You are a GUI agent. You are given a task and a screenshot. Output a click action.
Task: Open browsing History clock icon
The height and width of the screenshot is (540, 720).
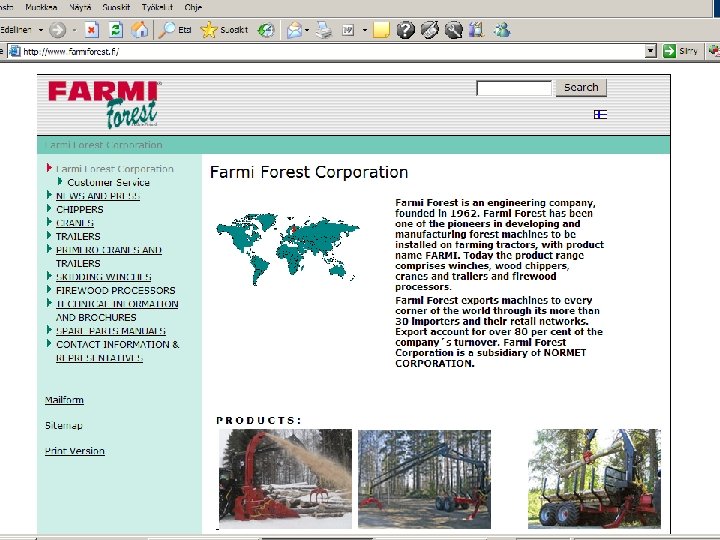coord(266,30)
